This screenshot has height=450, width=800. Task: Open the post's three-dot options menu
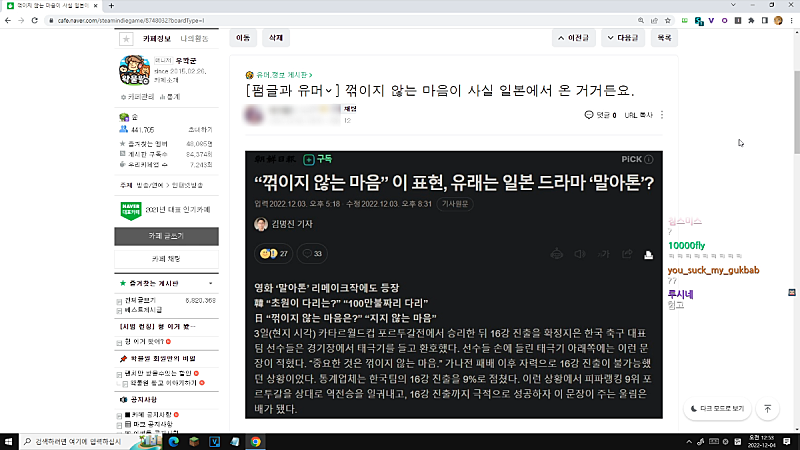tap(662, 115)
